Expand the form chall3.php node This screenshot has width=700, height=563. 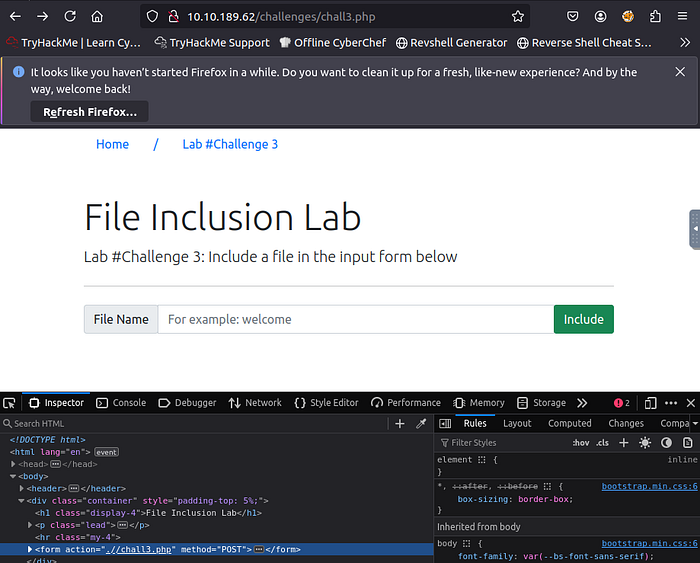[x=30, y=549]
